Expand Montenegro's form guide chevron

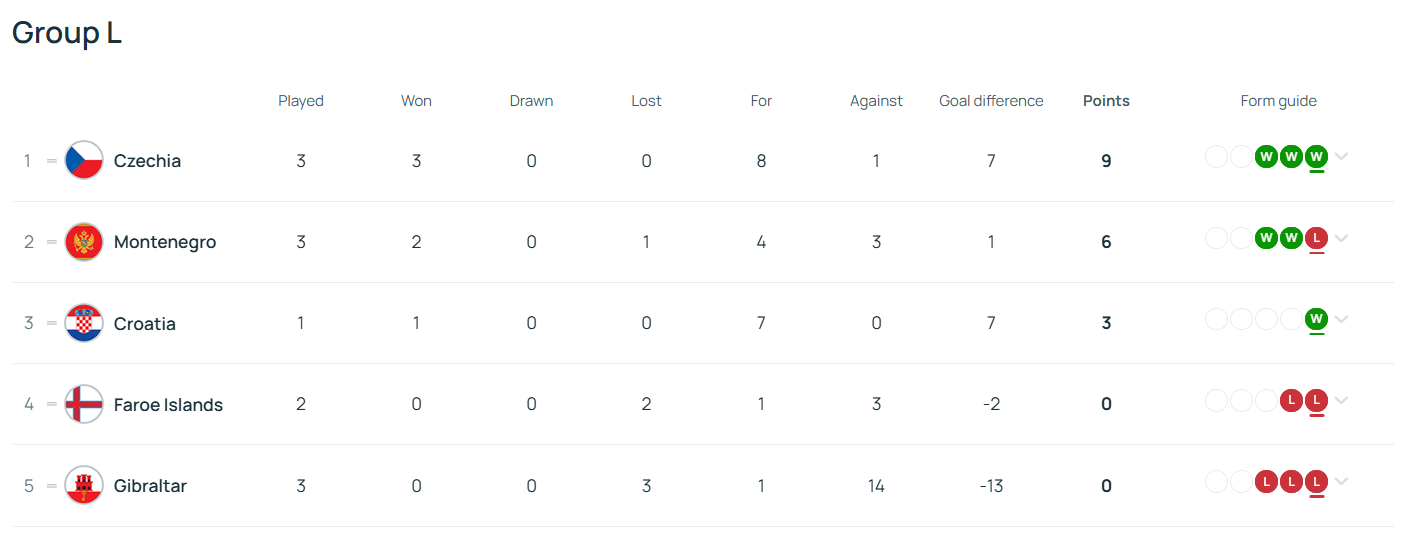coord(1342,238)
